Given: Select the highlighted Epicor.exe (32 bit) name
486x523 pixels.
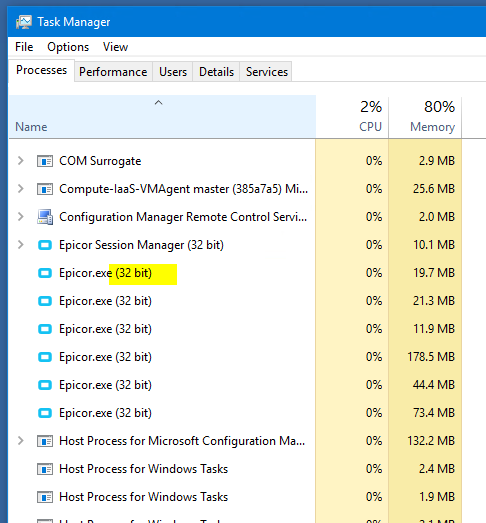Looking at the screenshot, I should pos(105,273).
